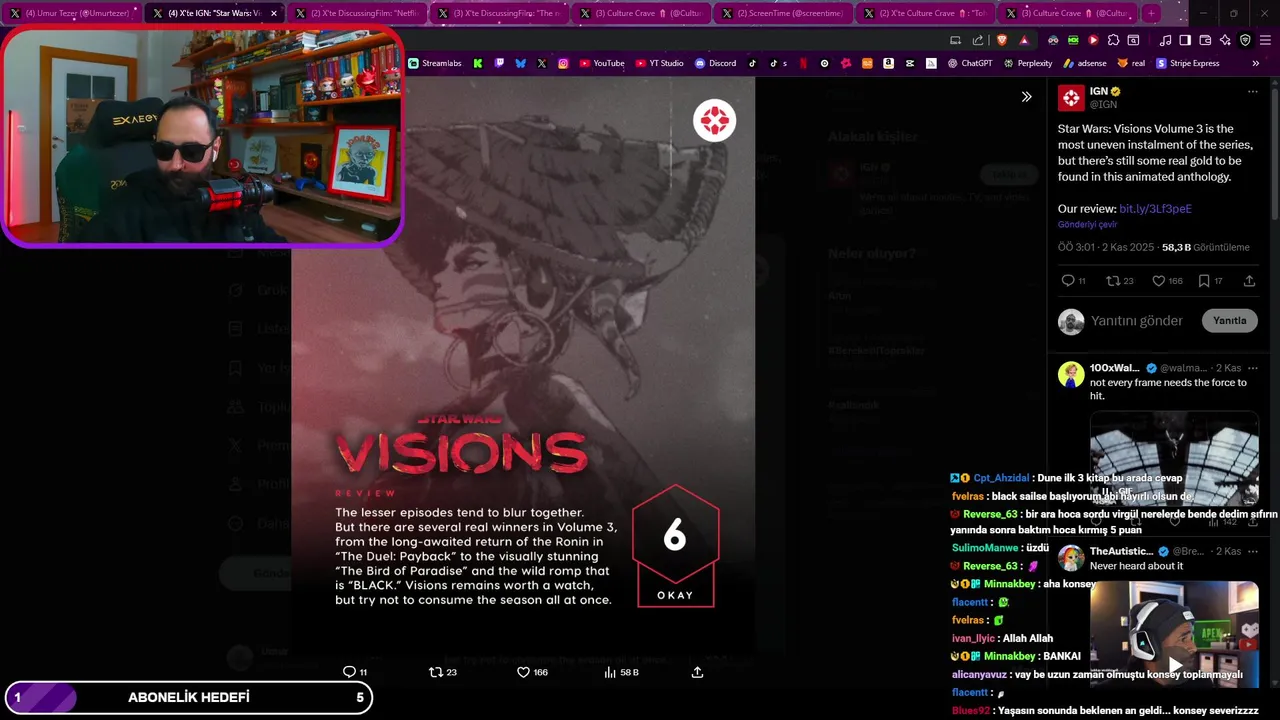Open the 100xWal user avatar
The height and width of the screenshot is (720, 1280).
(1071, 374)
